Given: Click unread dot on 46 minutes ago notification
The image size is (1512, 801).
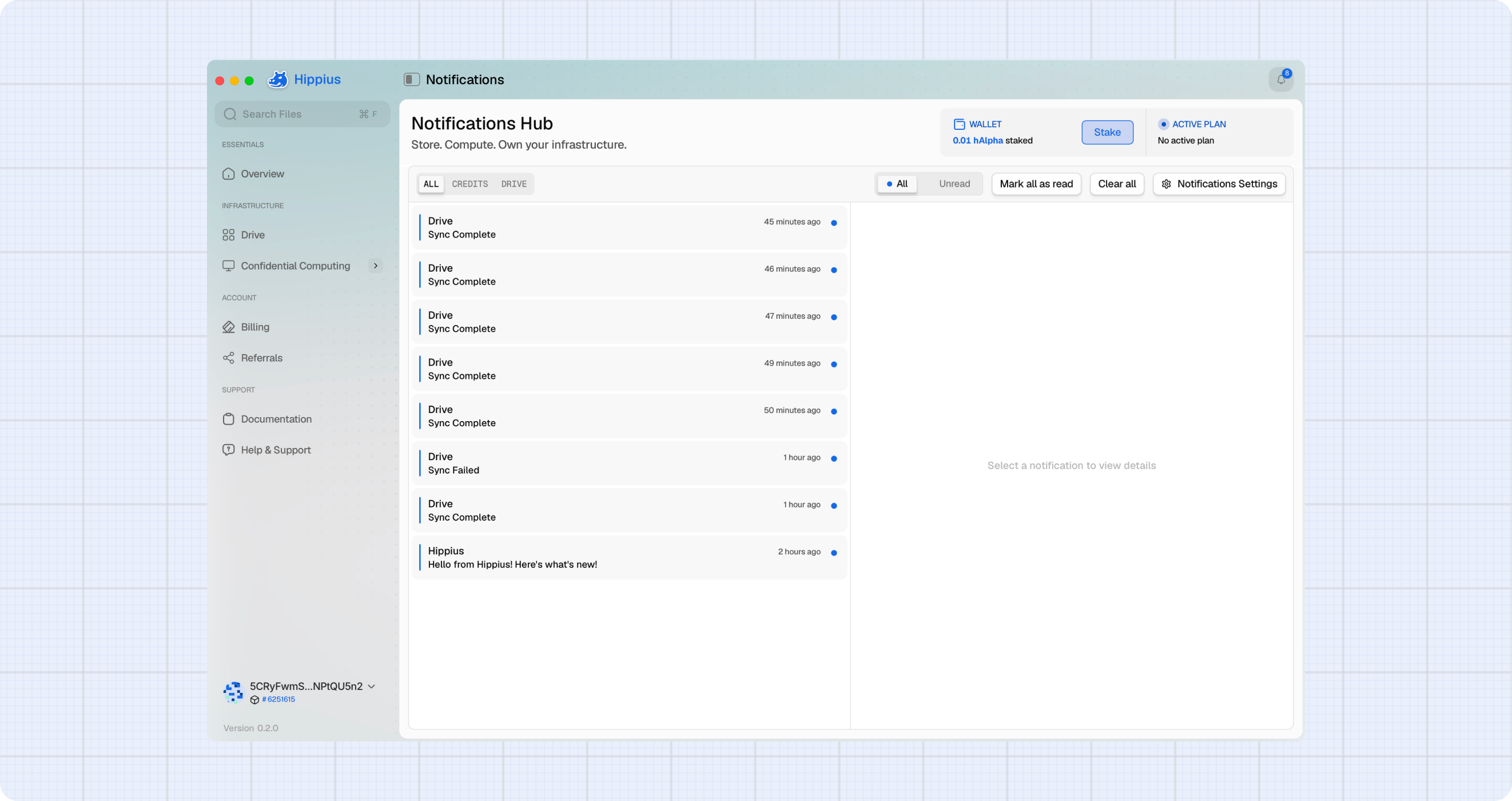Looking at the screenshot, I should (x=833, y=269).
